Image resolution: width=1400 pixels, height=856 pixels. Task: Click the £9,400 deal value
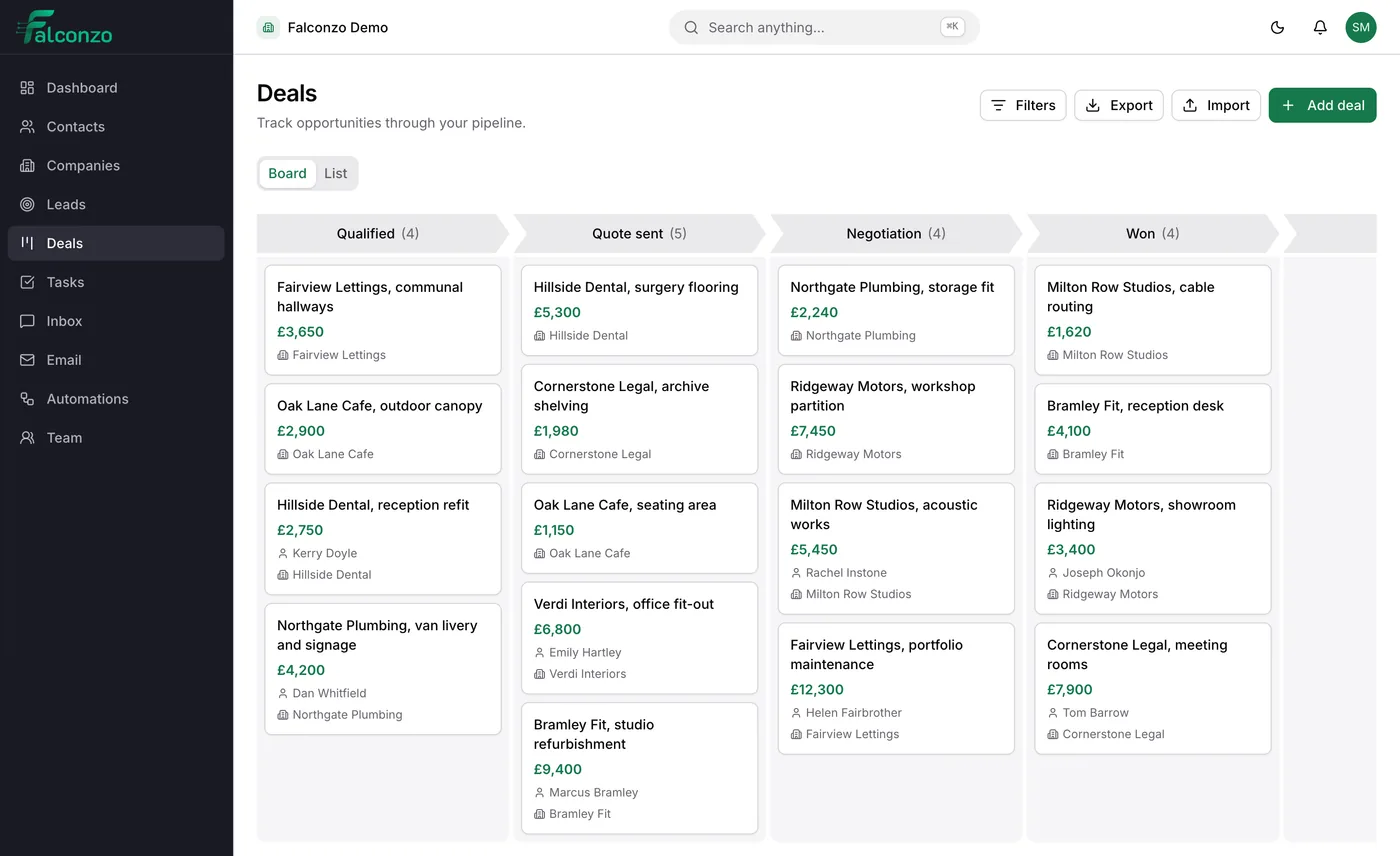pyautogui.click(x=557, y=769)
